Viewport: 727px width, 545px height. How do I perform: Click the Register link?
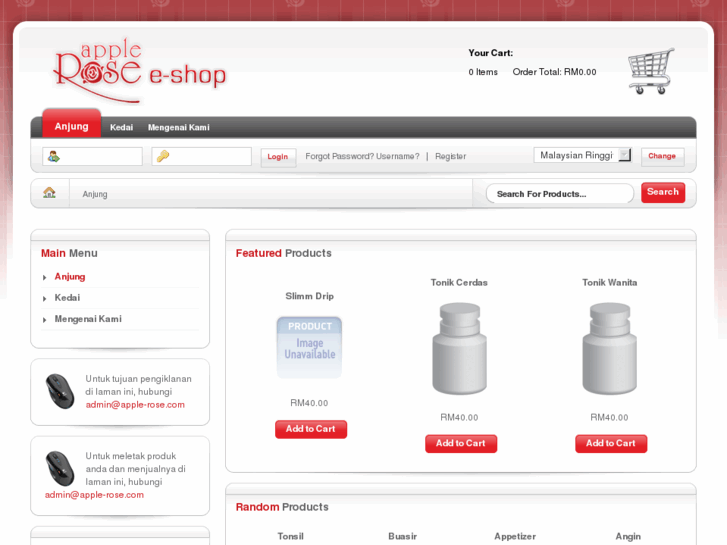pos(451,156)
